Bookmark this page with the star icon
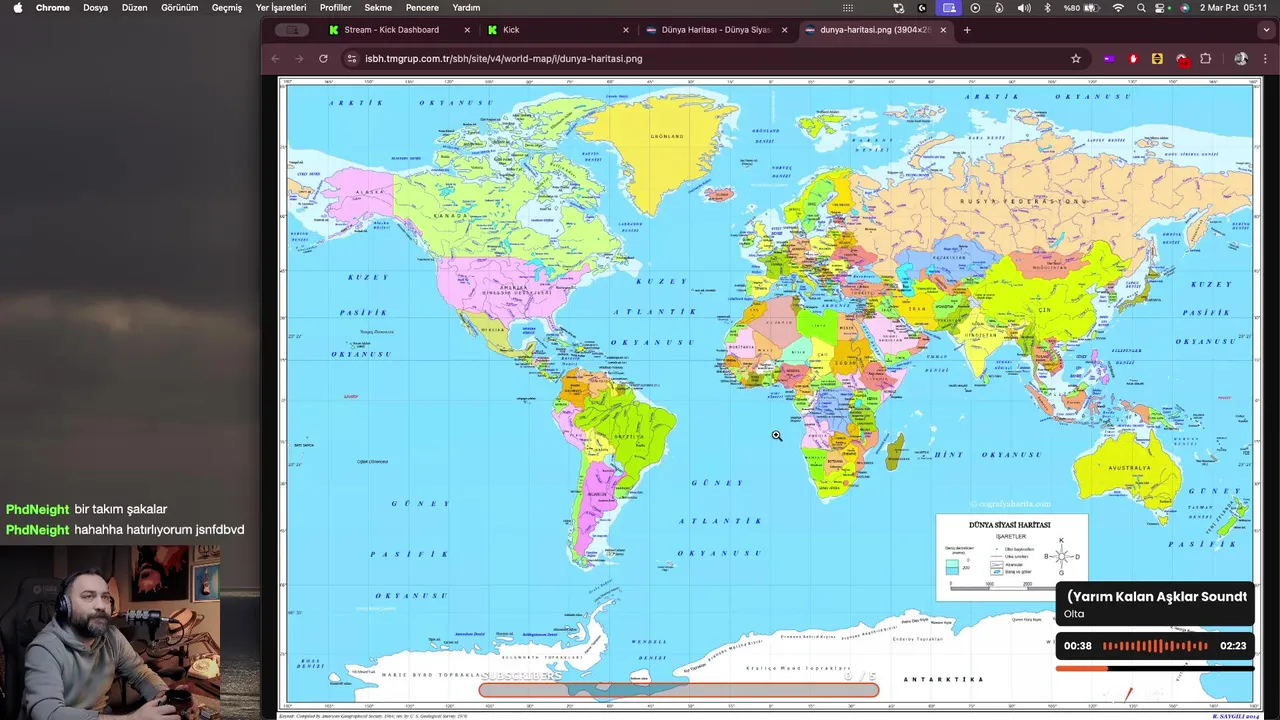 (1076, 59)
